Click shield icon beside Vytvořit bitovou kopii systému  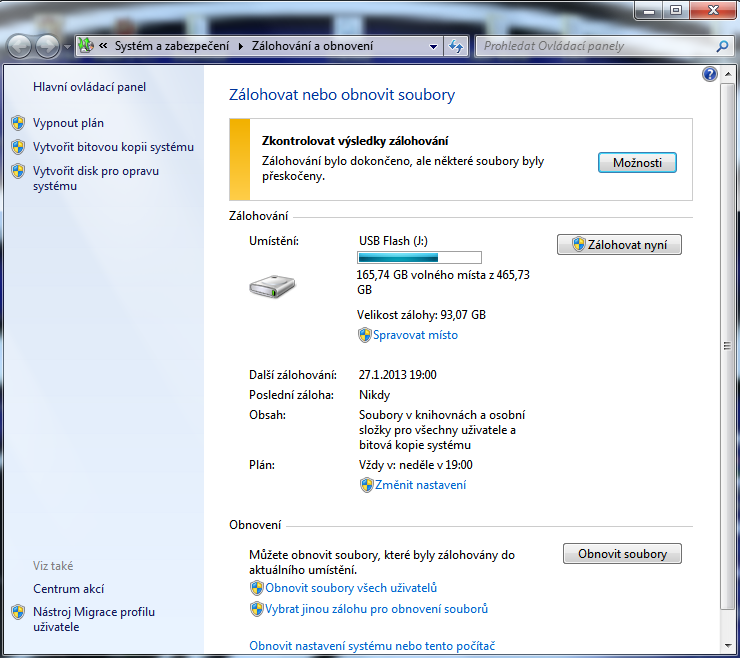18,147
